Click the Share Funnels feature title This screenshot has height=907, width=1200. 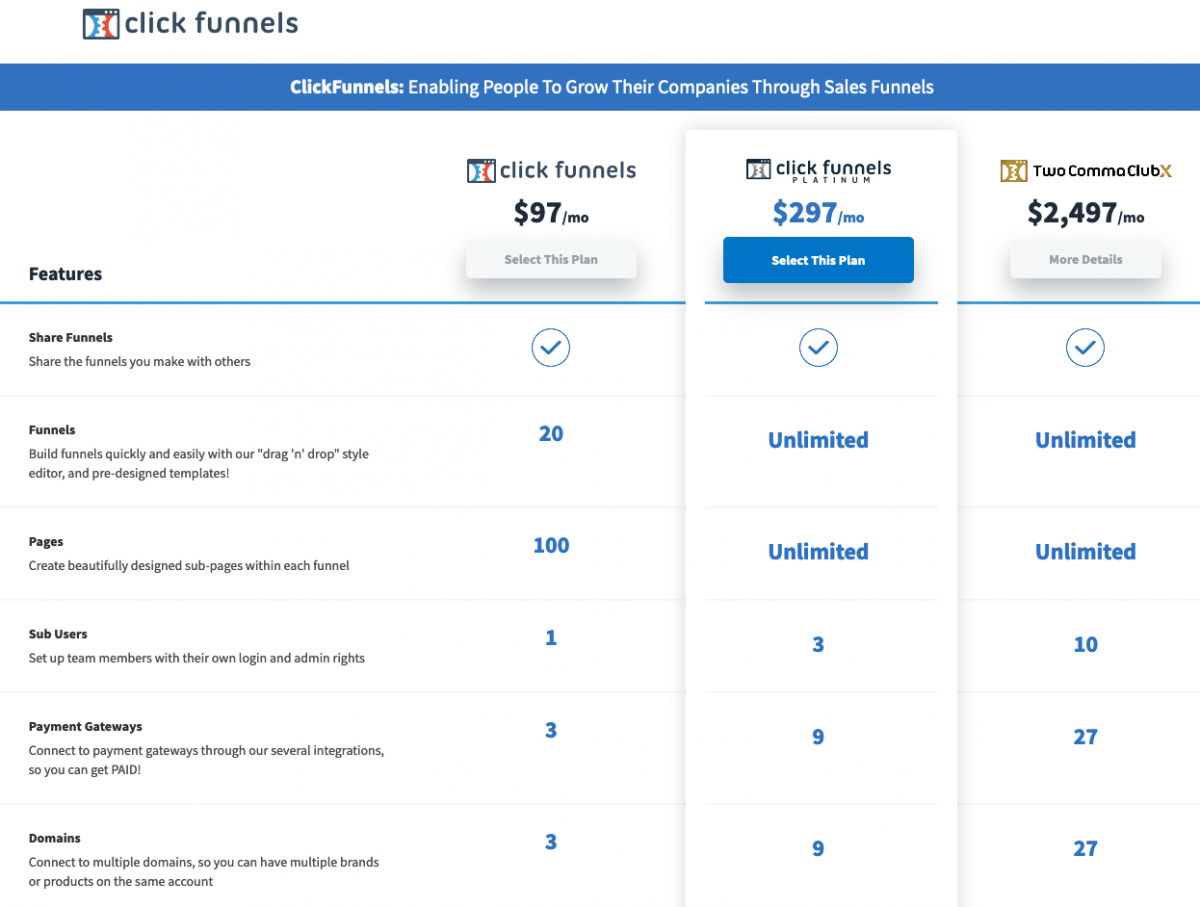click(71, 338)
